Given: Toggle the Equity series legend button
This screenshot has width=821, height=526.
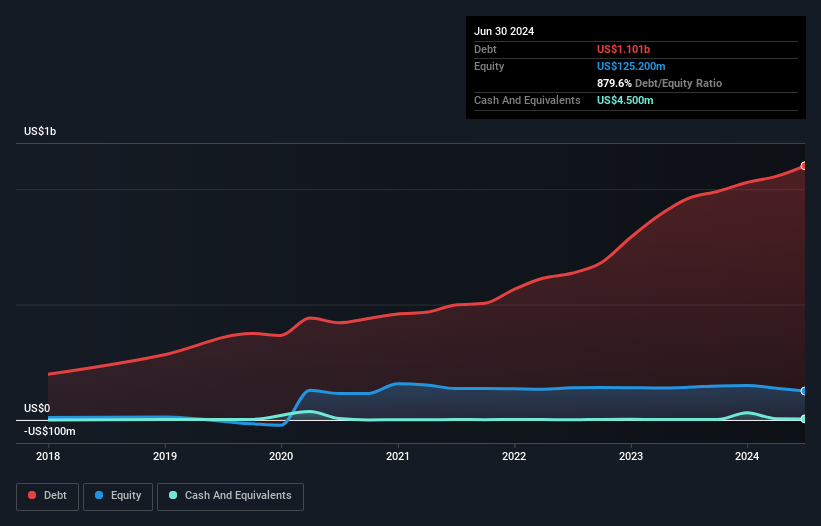Looking at the screenshot, I should pos(118,496).
